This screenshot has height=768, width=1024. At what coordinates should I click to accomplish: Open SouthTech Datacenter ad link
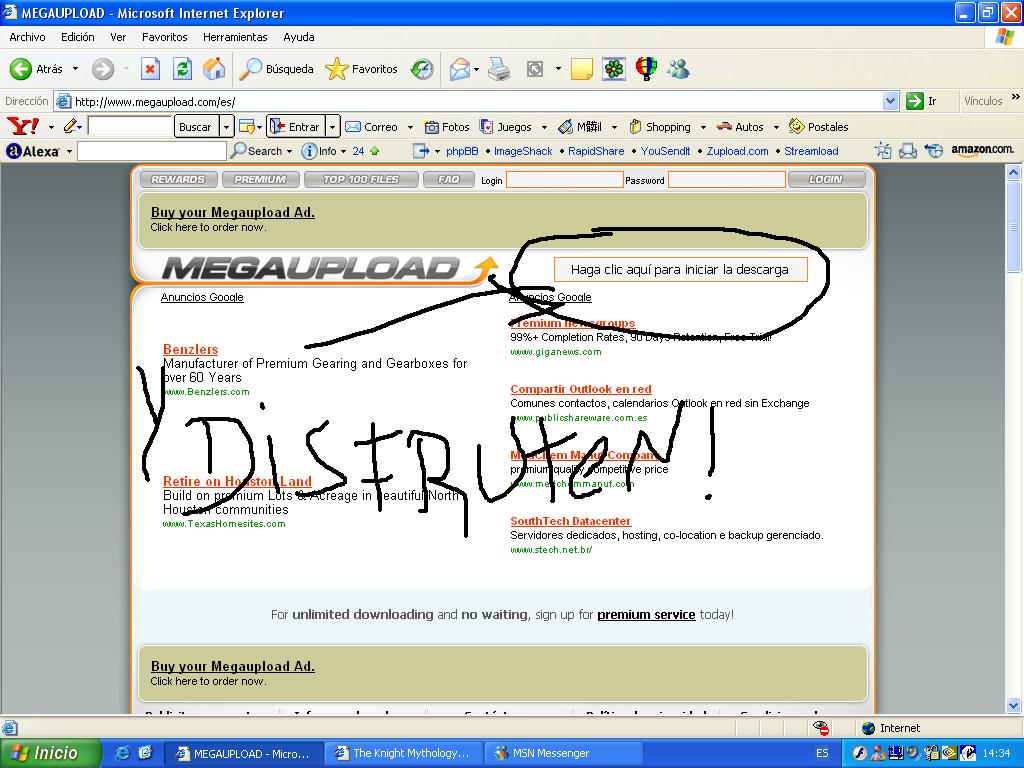[x=571, y=521]
